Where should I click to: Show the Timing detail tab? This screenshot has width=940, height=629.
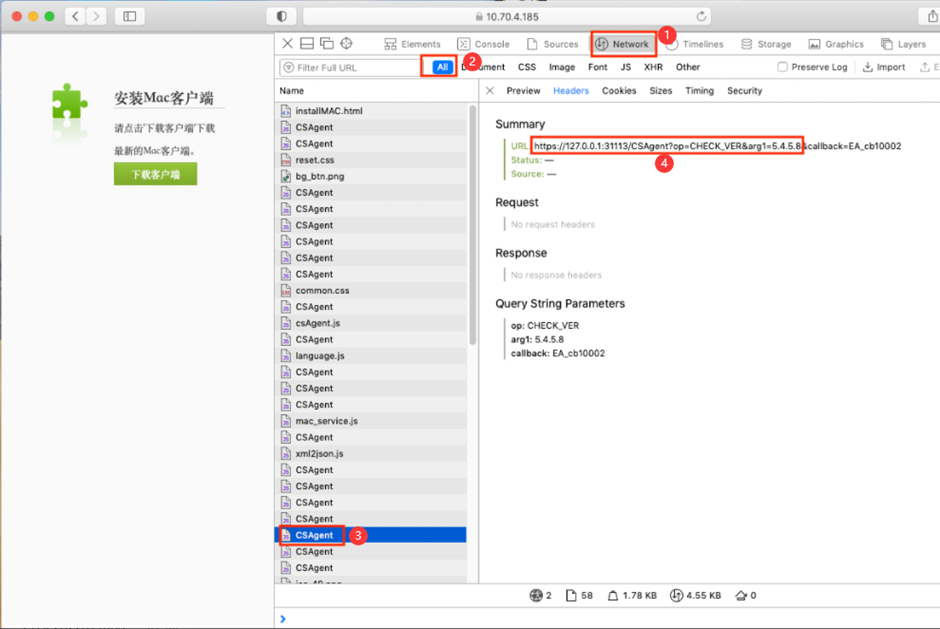click(700, 91)
